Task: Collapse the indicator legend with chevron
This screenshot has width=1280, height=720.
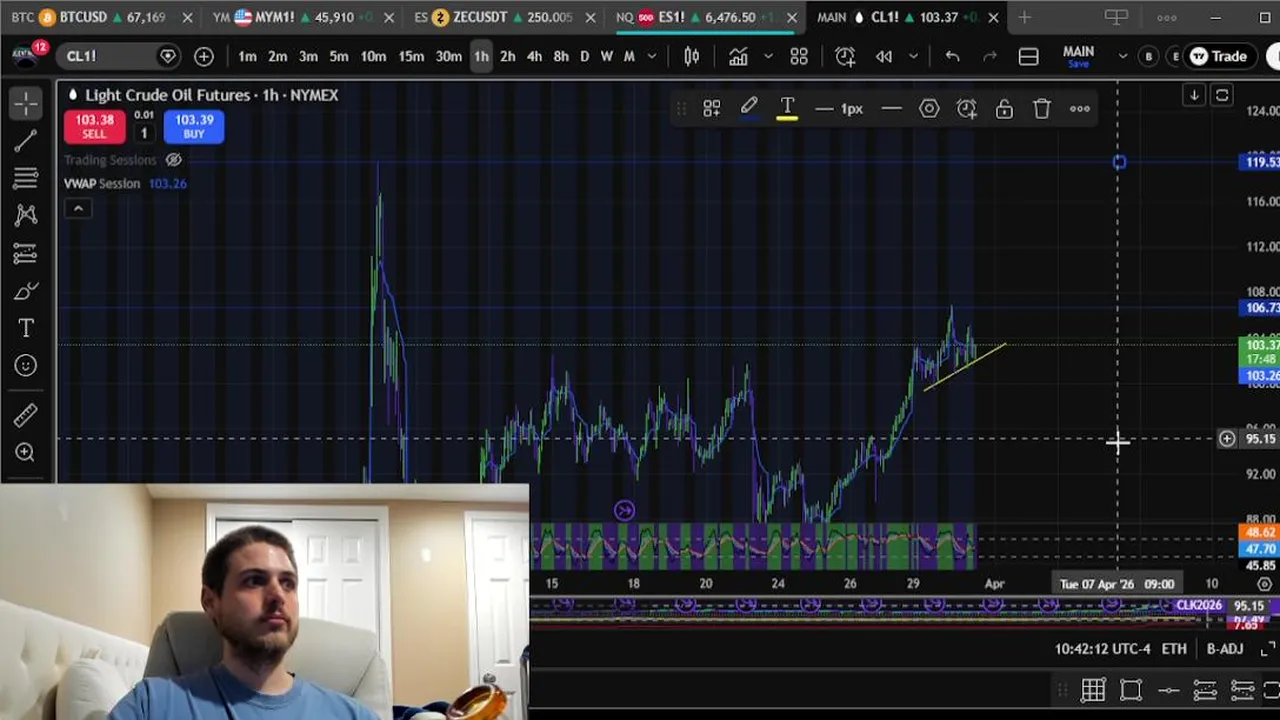Action: (x=78, y=208)
